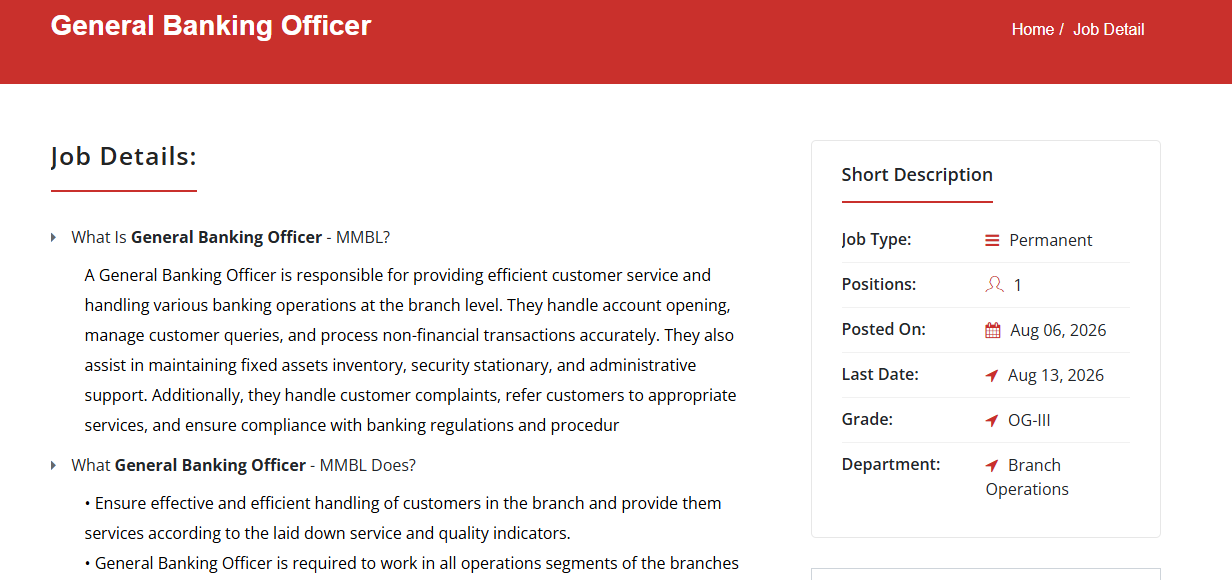
Task: Click the Job Details heading
Action: pos(124,156)
